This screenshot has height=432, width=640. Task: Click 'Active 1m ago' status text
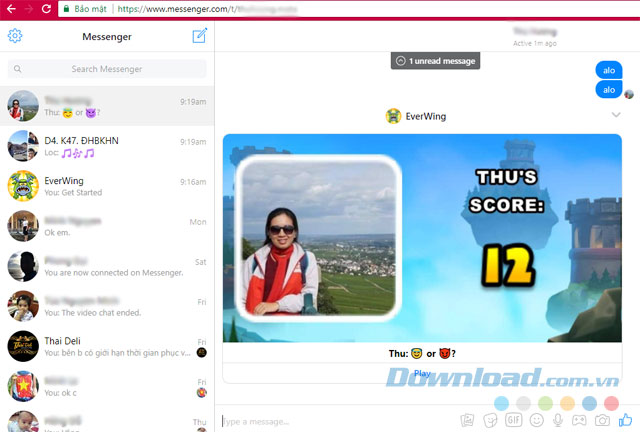pos(535,43)
